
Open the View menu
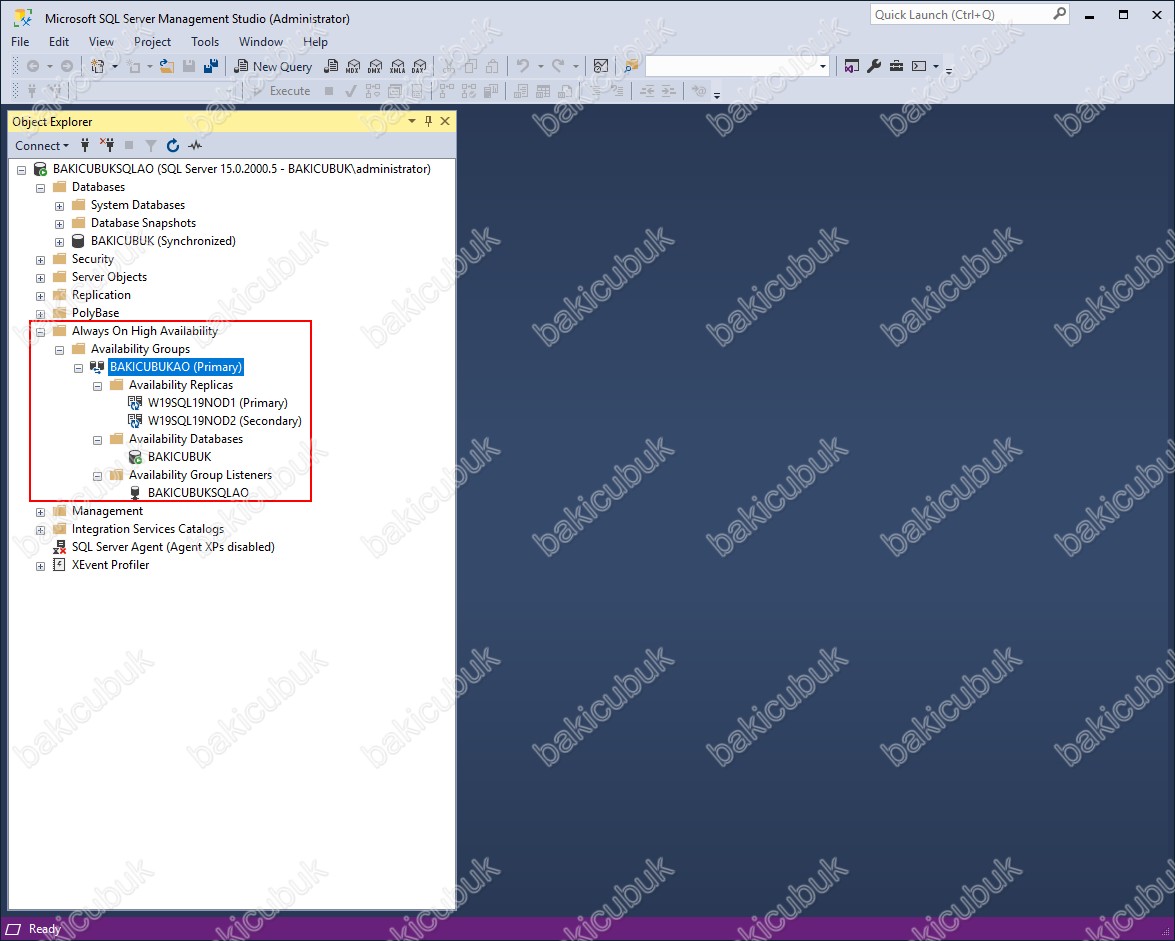pos(101,42)
